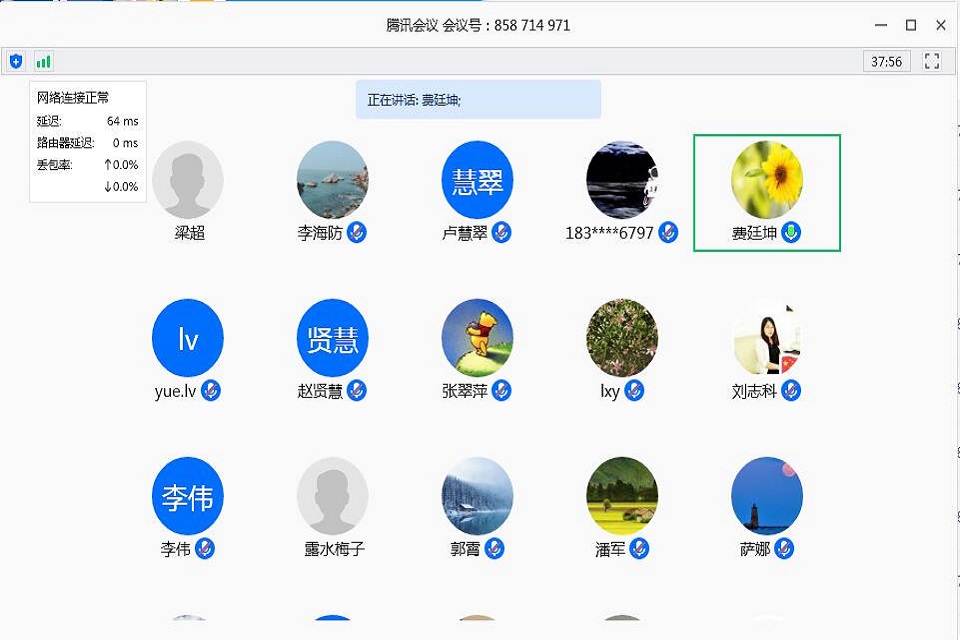Select 萨娜's lighthouse avatar
Image resolution: width=960 pixels, height=640 pixels.
click(x=767, y=496)
